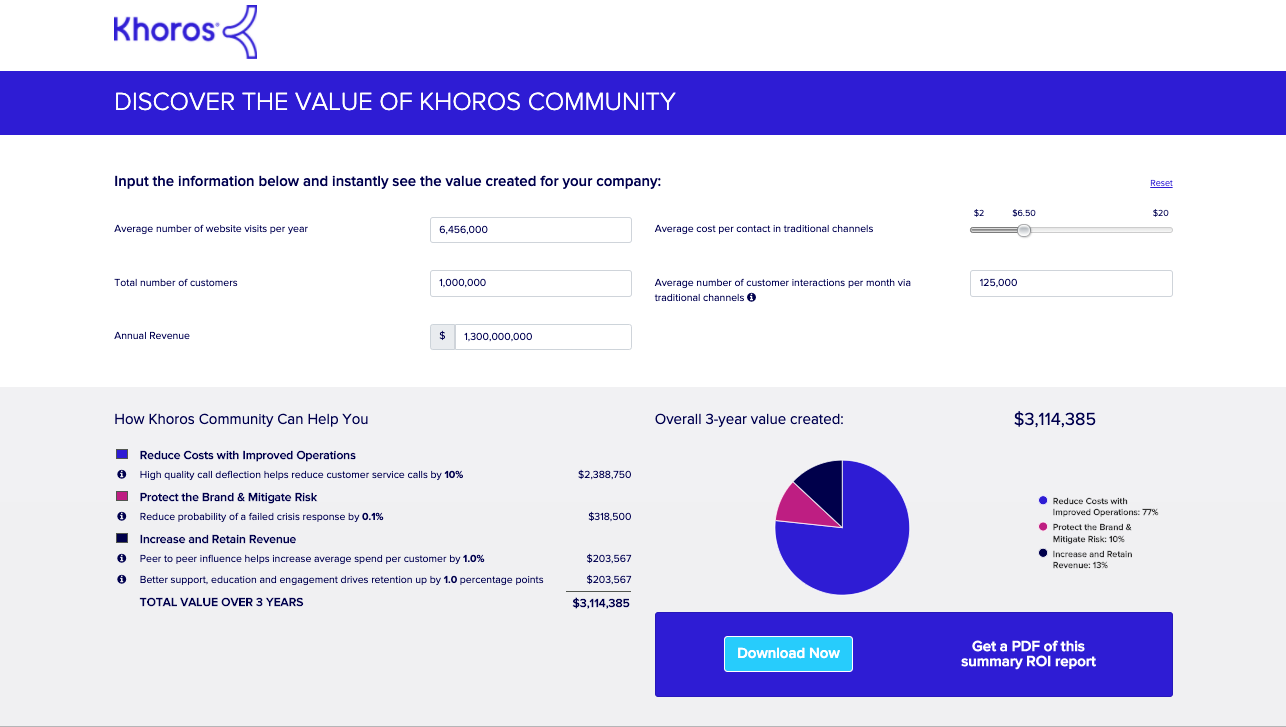This screenshot has height=727, width=1286.
Task: Click the $6.50 slider value label
Action: tap(1023, 213)
